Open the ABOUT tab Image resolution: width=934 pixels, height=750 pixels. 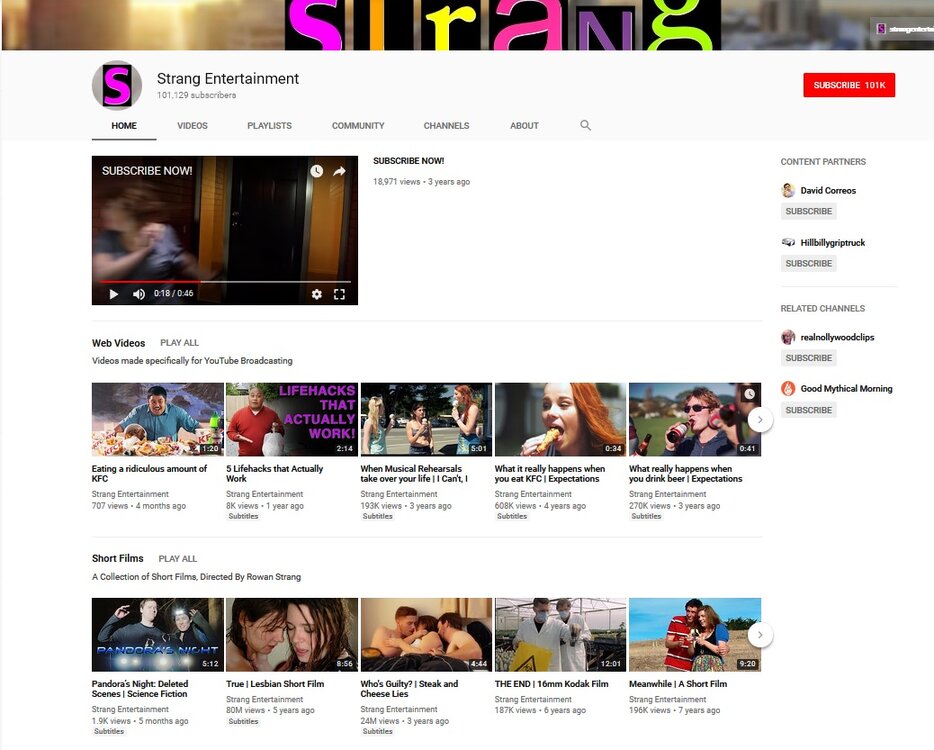(x=524, y=126)
